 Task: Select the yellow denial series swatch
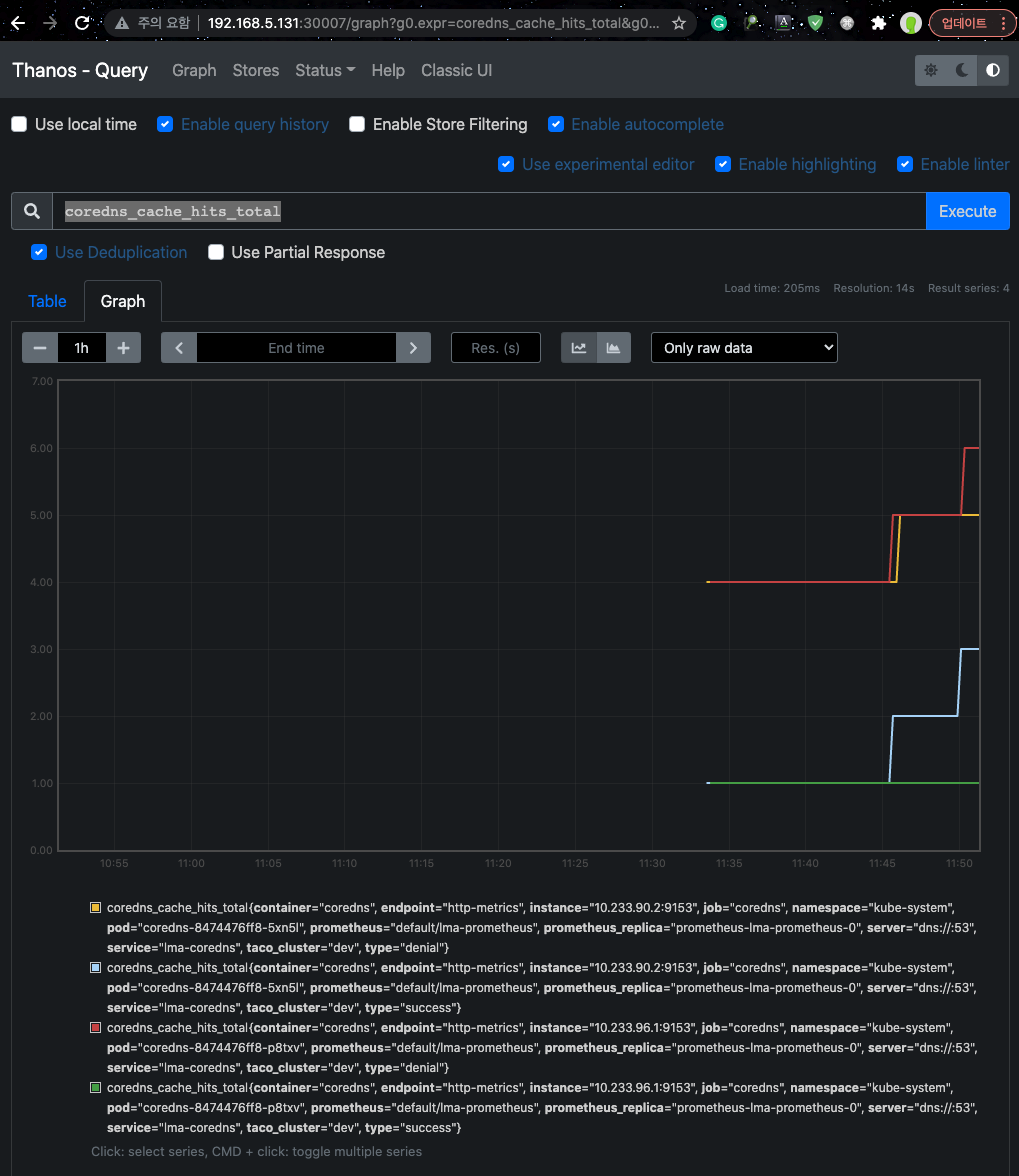coord(95,908)
